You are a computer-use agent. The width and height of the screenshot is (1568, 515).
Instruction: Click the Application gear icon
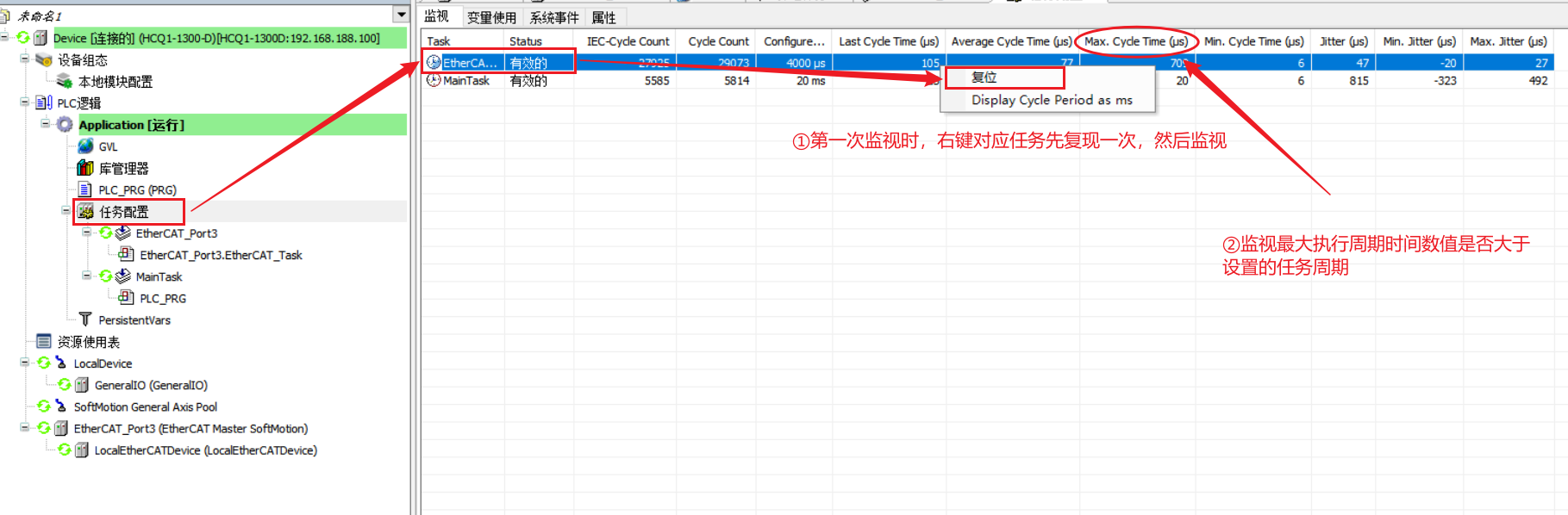pos(65,125)
